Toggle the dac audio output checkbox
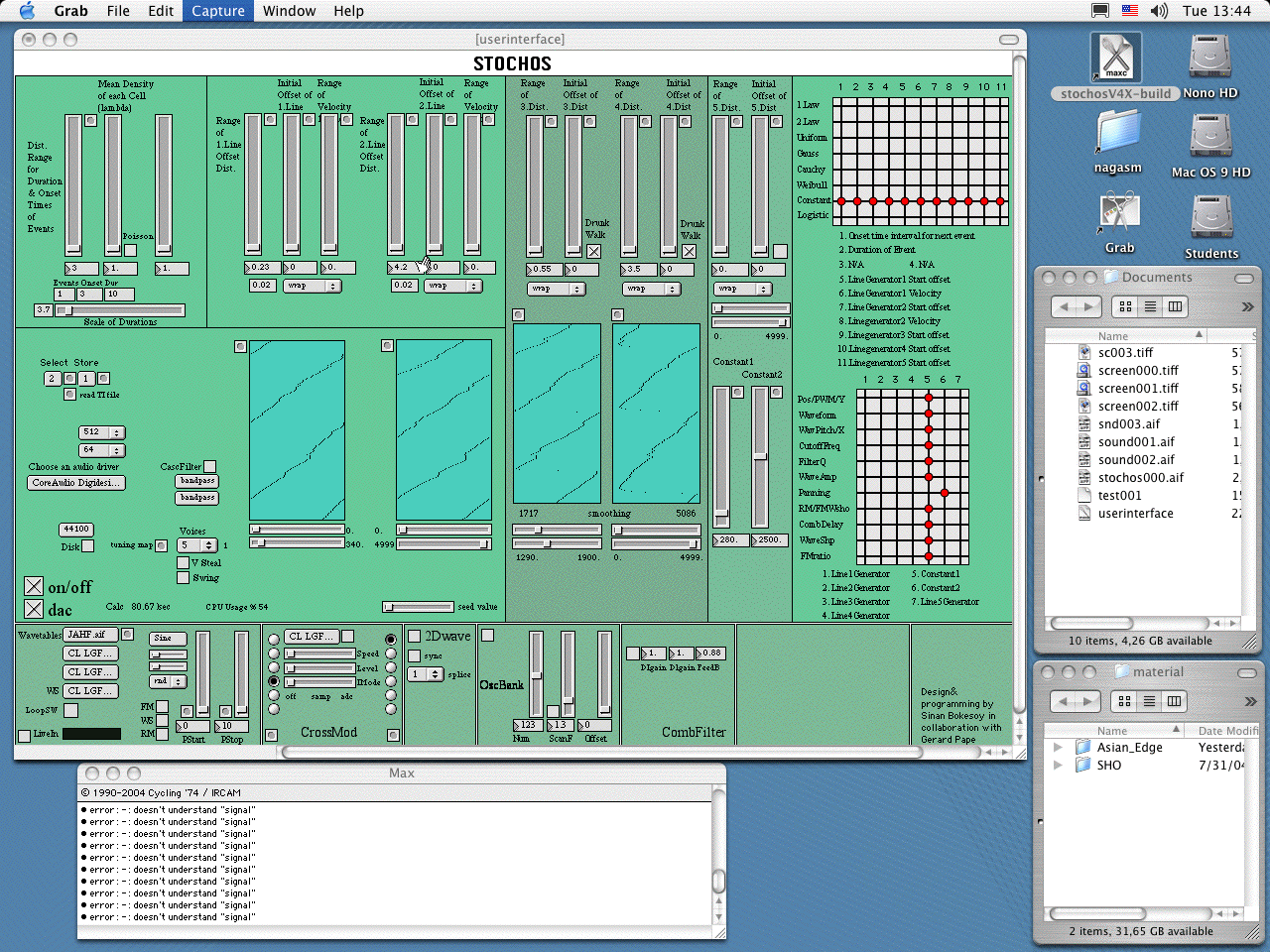The height and width of the screenshot is (952, 1270). click(34, 609)
